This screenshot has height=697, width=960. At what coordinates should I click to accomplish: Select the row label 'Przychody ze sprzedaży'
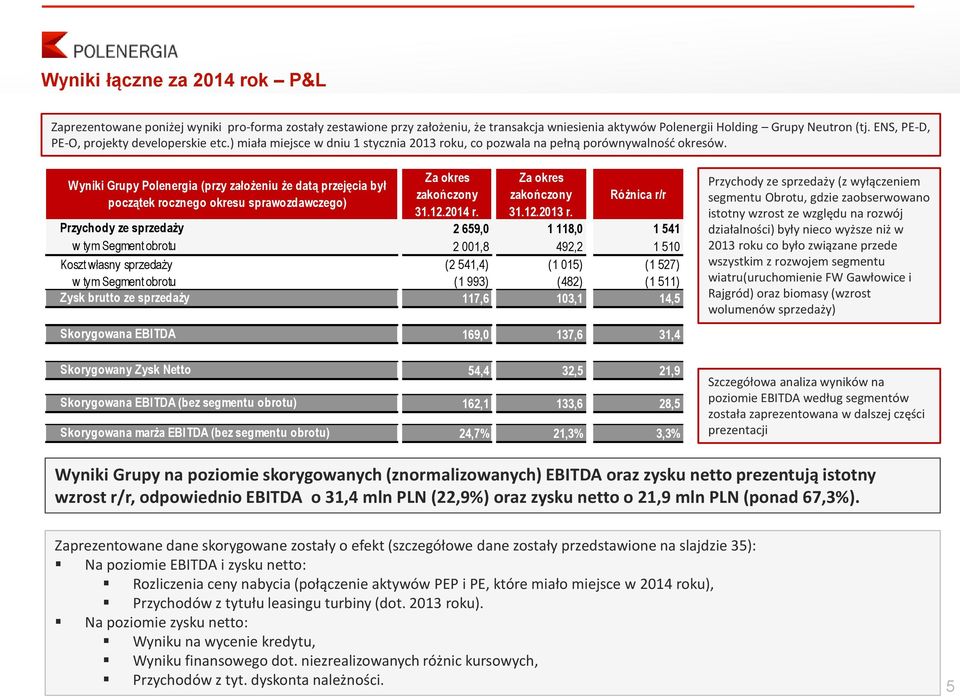click(x=122, y=228)
